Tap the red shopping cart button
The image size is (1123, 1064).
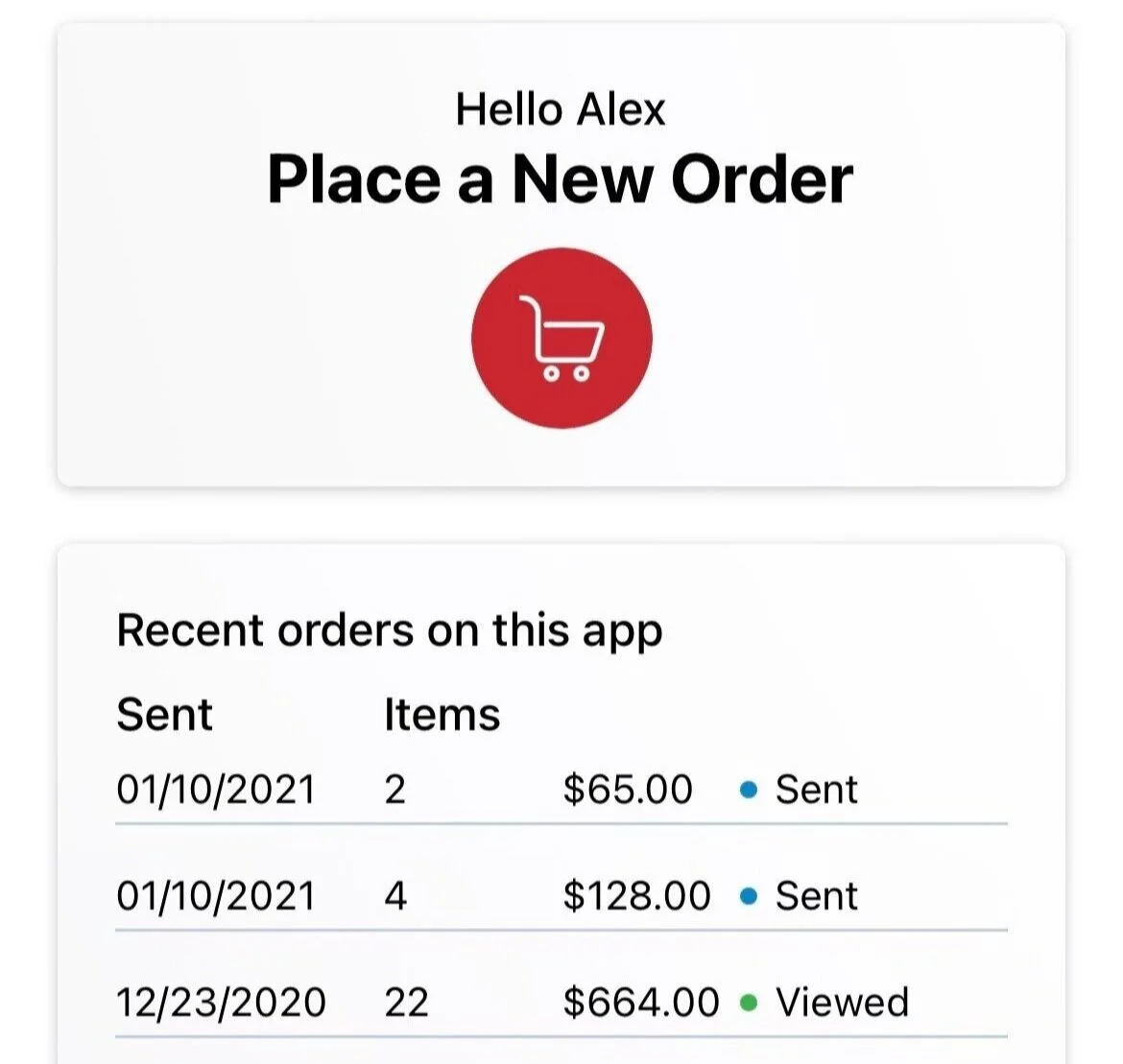pos(561,338)
